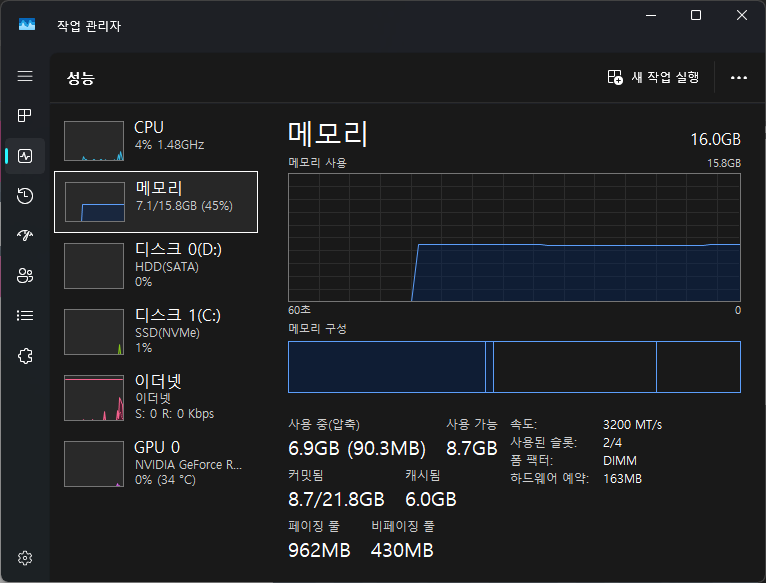Image resolution: width=766 pixels, height=583 pixels.
Task: Show the 이더넷 network performance view
Action: pyautogui.click(x=155, y=397)
